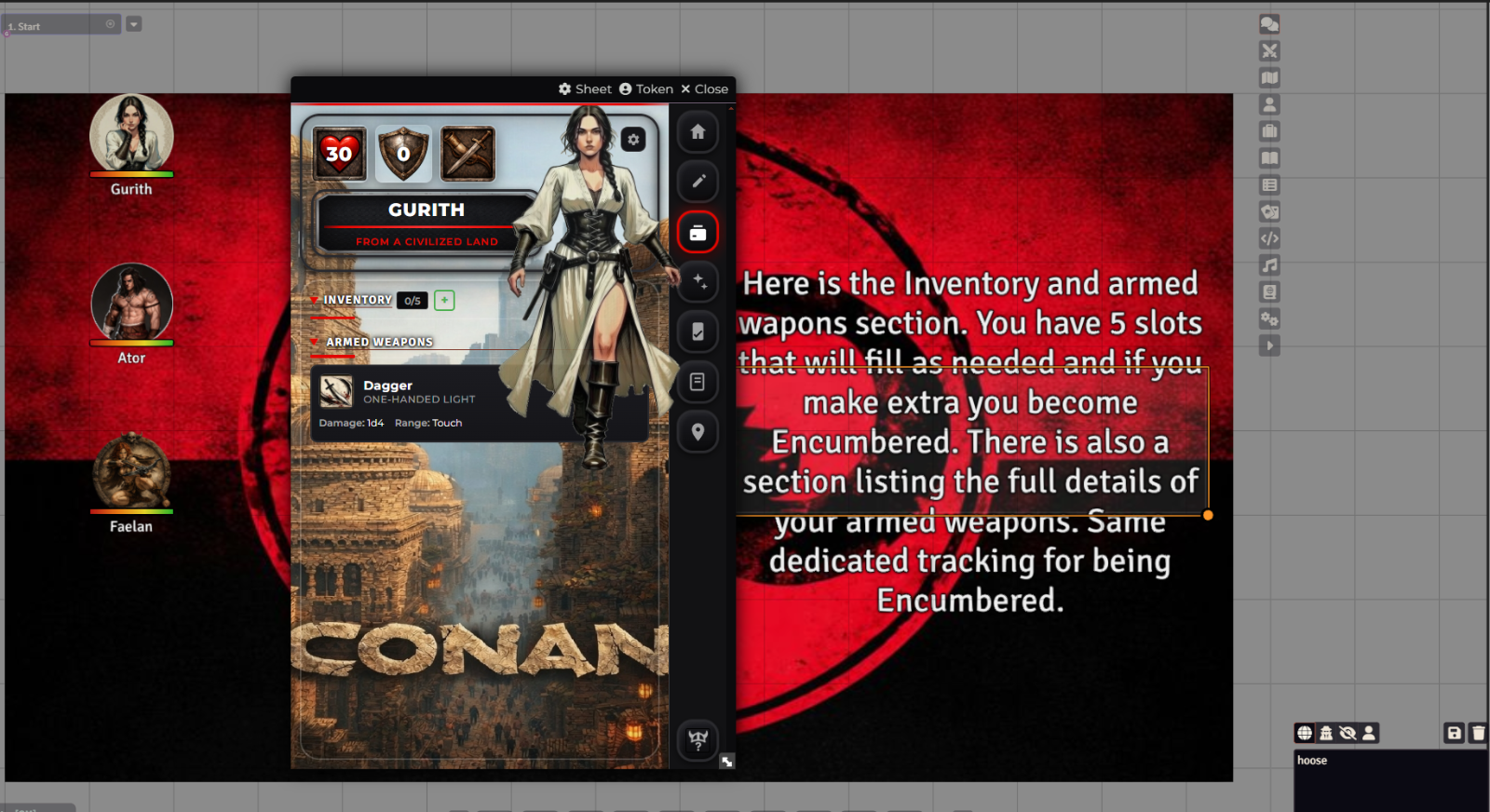Click the Dagger weapon icon
This screenshot has height=812, width=1490.
(336, 391)
